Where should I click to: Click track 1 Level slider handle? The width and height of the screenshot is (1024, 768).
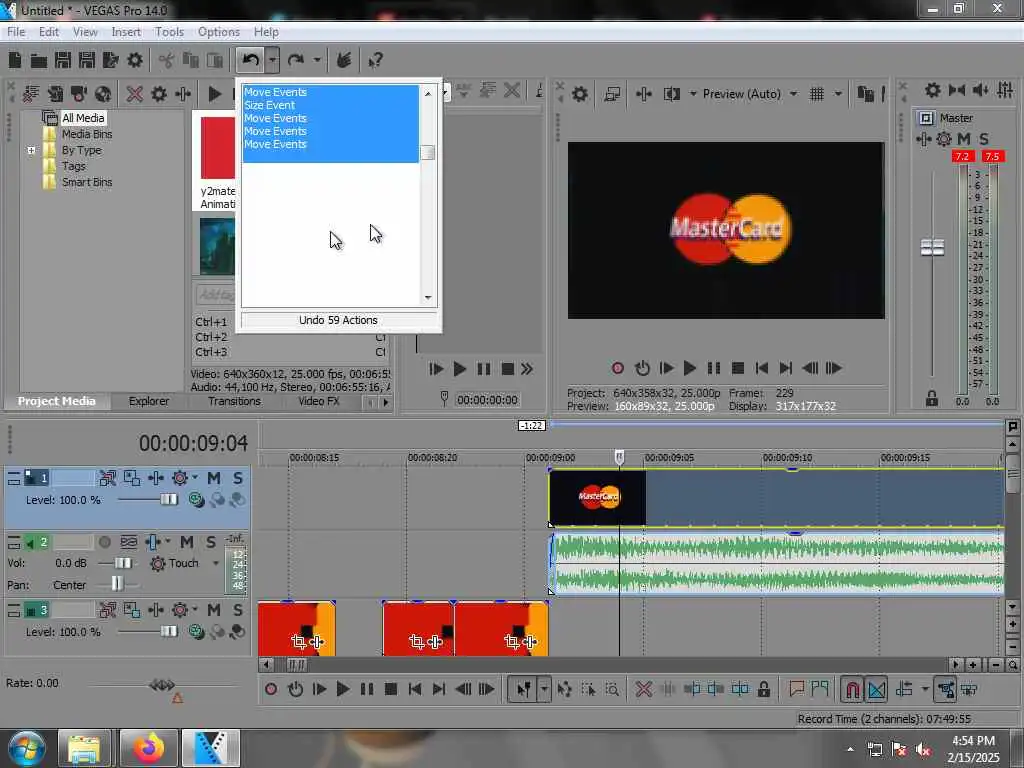click(x=168, y=500)
